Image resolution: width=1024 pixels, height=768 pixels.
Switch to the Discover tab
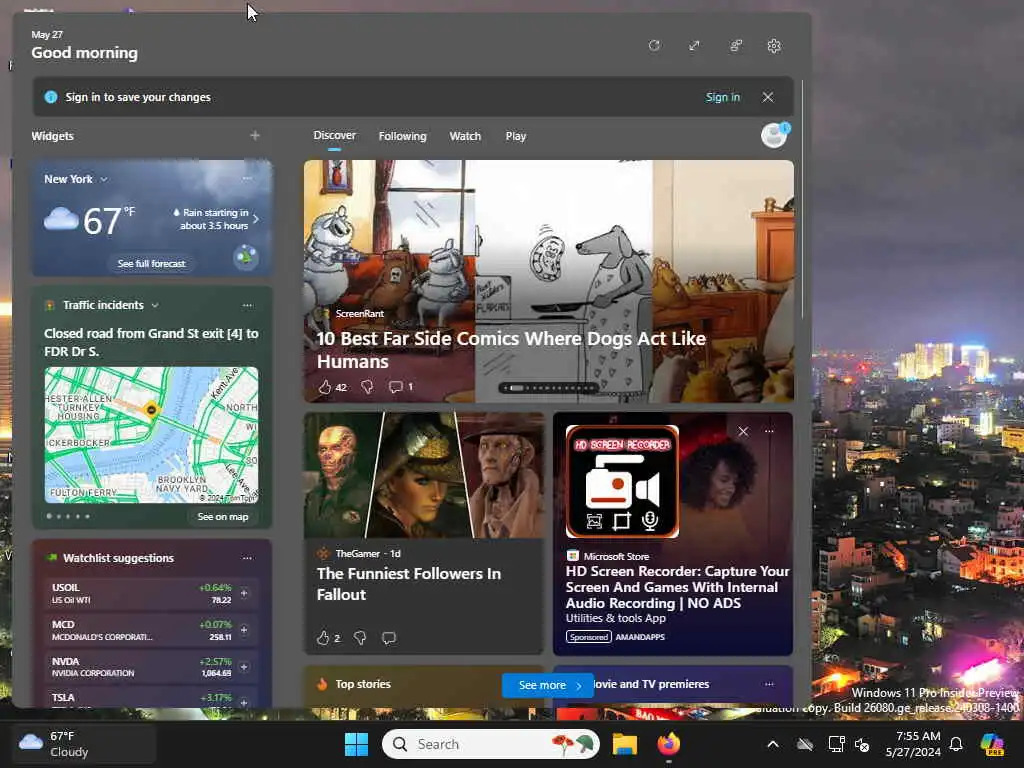(334, 135)
